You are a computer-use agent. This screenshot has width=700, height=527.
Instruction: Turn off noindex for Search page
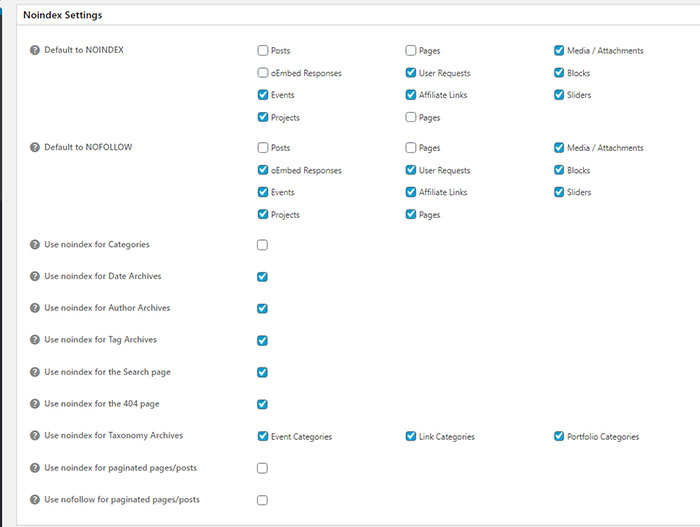262,373
